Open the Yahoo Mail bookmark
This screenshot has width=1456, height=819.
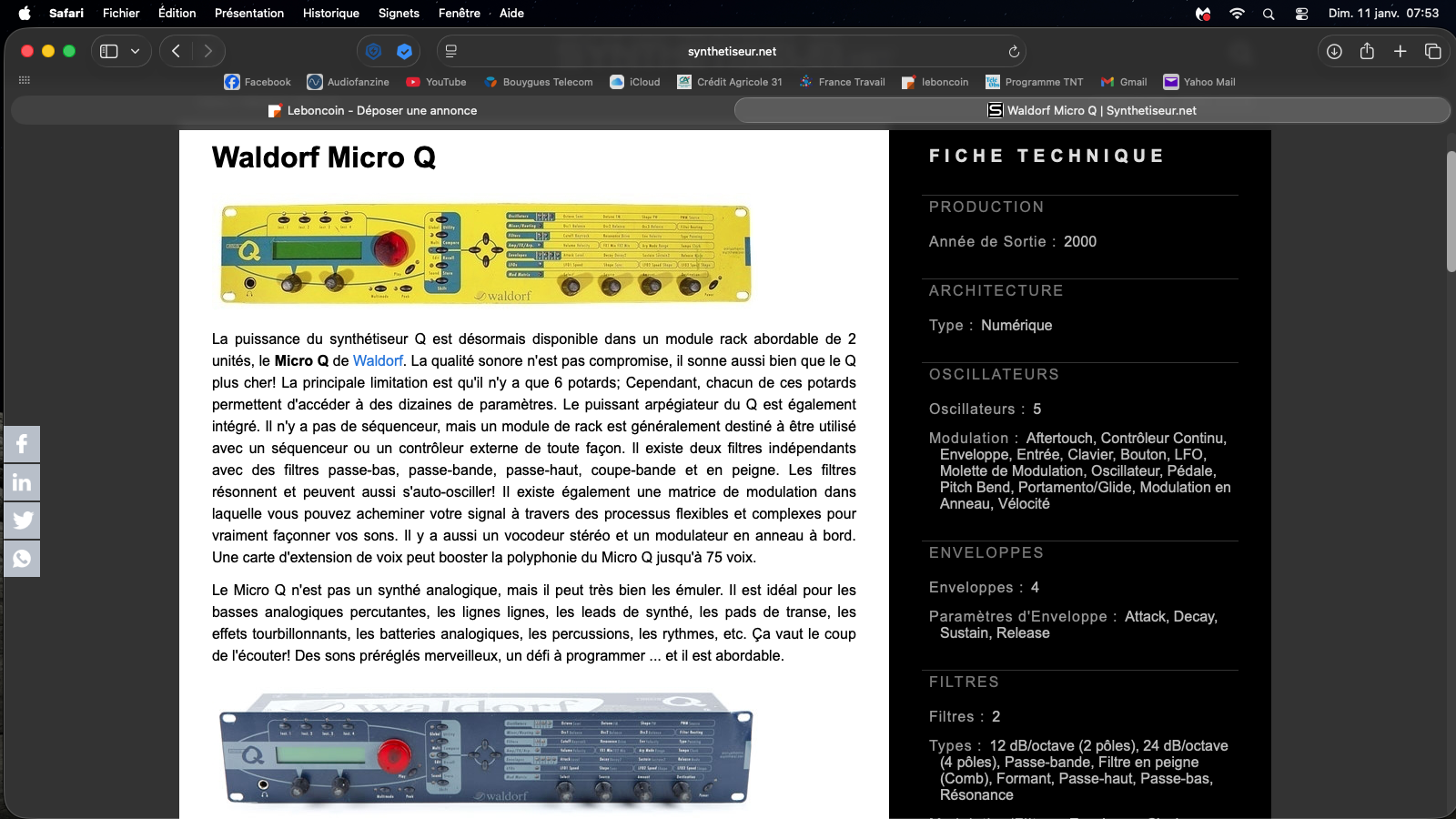tap(1199, 82)
